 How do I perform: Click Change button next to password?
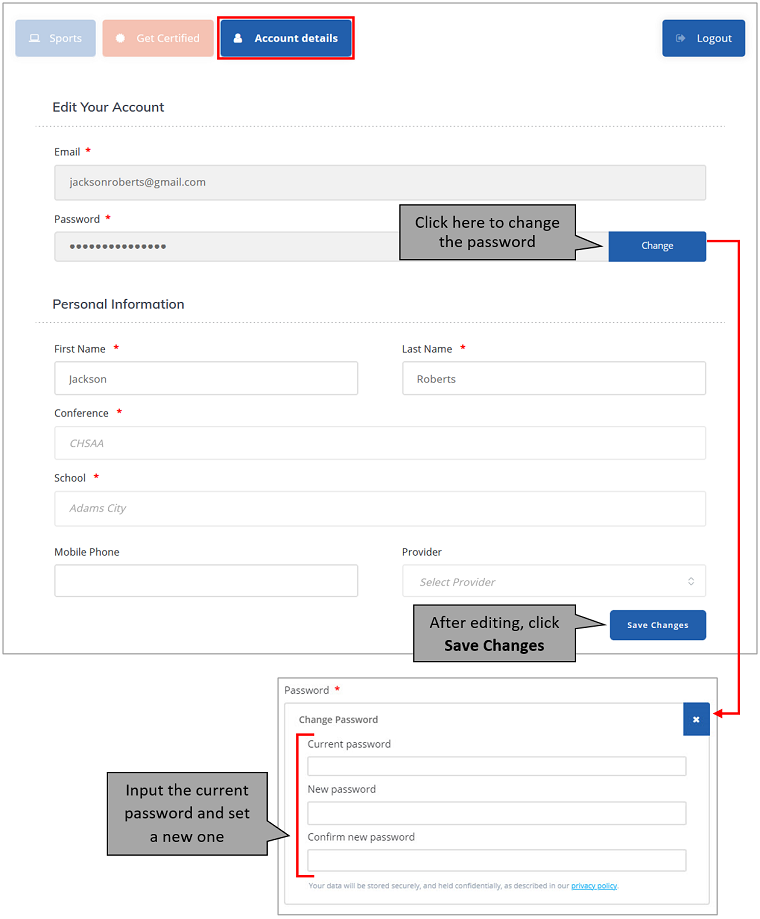[657, 246]
